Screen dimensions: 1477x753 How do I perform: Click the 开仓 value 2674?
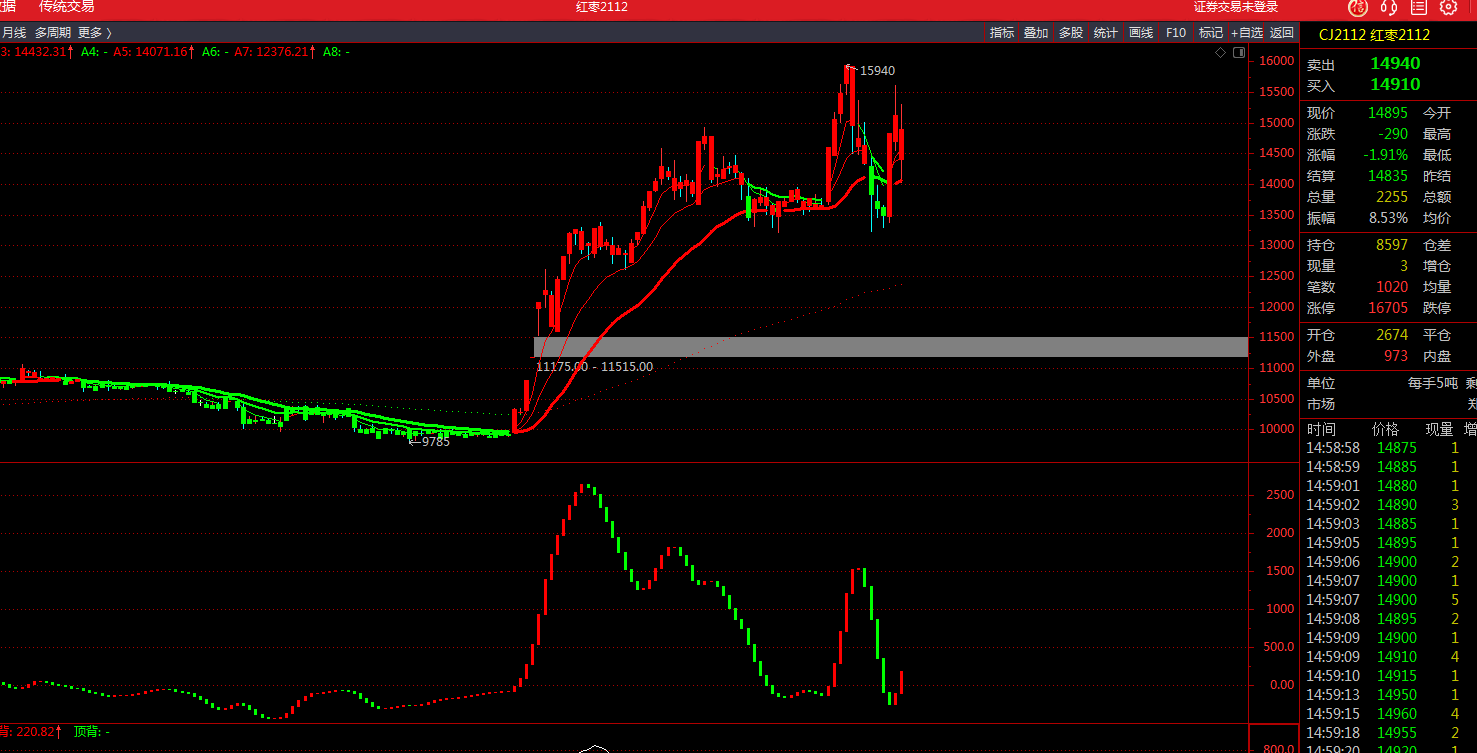1392,335
